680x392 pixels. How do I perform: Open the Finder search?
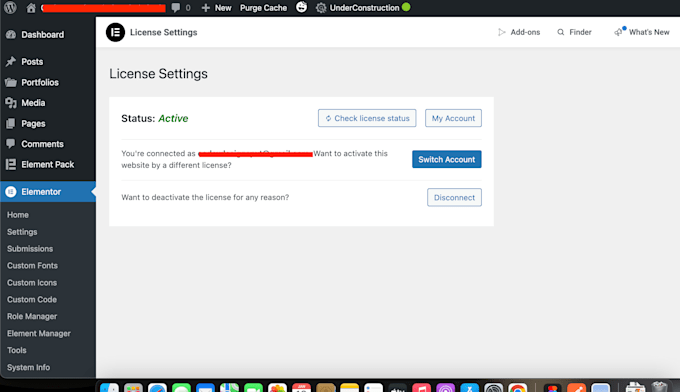click(574, 32)
